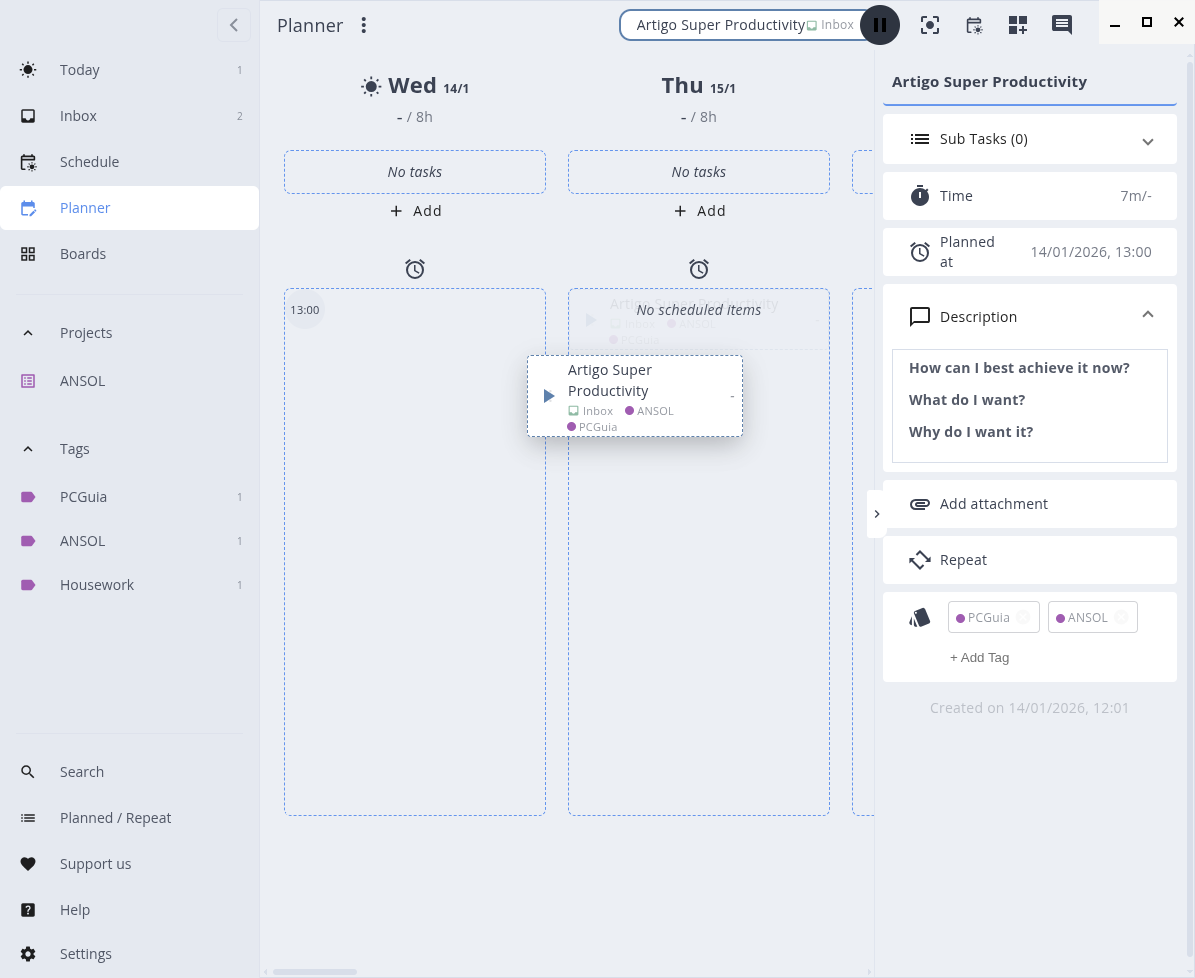Open Planner three-dot options menu
Screen dimensions: 1195x978
point(364,25)
